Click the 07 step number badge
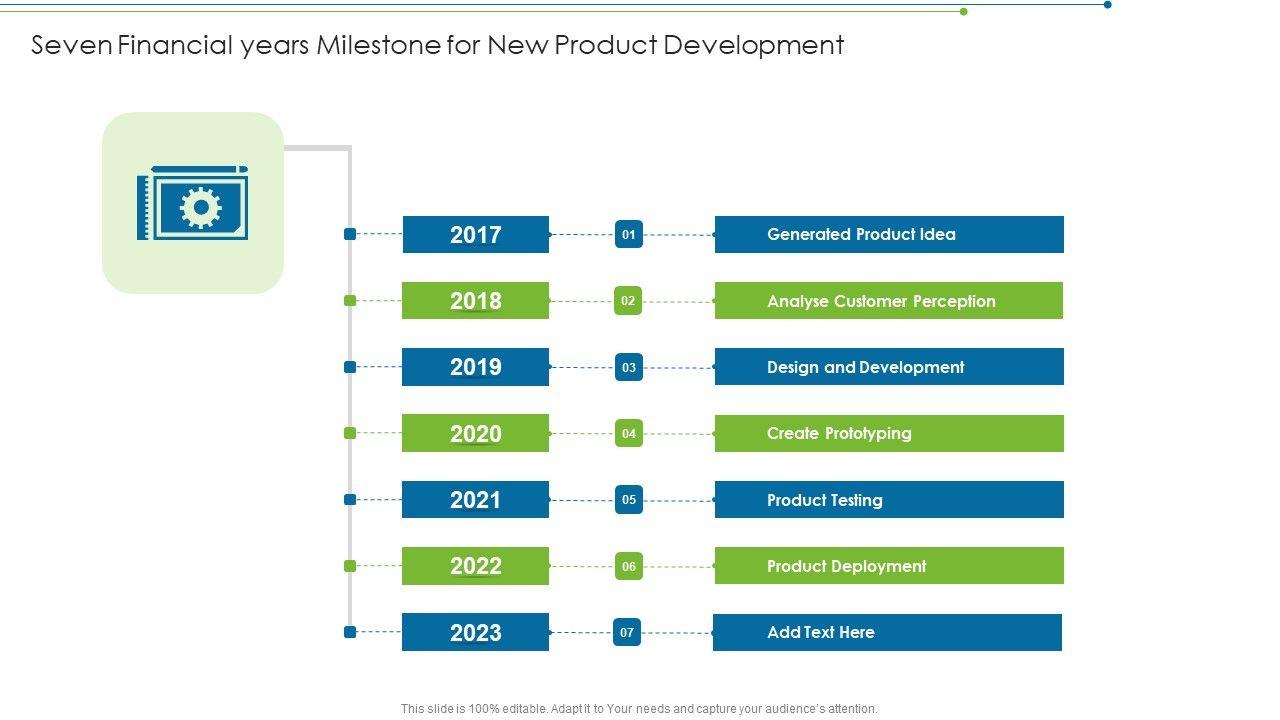The height and width of the screenshot is (720, 1280). tap(627, 632)
